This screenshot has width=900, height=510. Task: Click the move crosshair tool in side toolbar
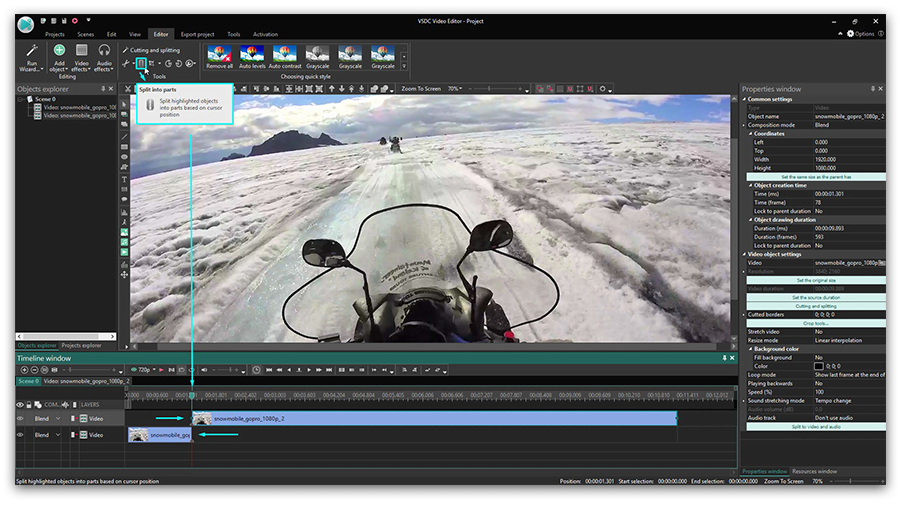click(x=124, y=275)
